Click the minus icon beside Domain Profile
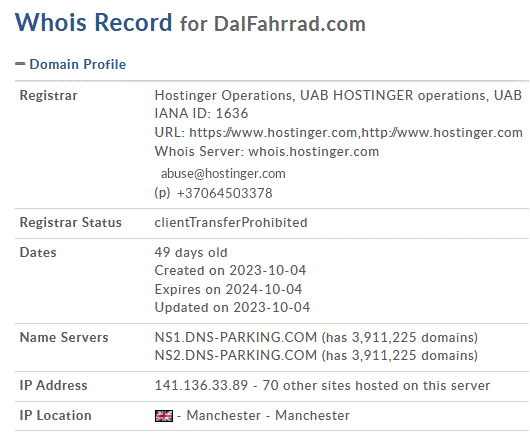Image resolution: width=530 pixels, height=437 pixels. coord(20,64)
